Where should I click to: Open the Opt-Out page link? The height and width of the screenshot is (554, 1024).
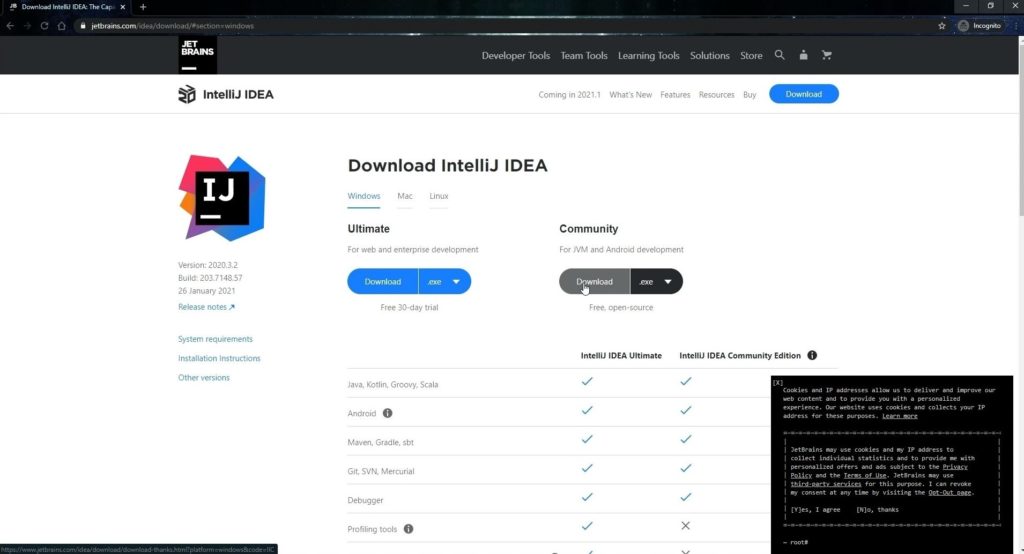[x=950, y=493]
